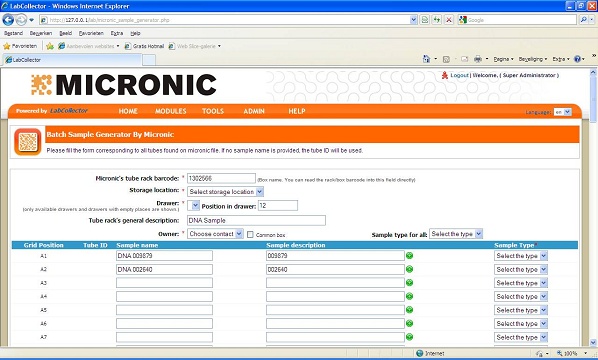Open the Favorieten menu in menu bar
The width and height of the screenshot is (598, 360).
[91, 33]
